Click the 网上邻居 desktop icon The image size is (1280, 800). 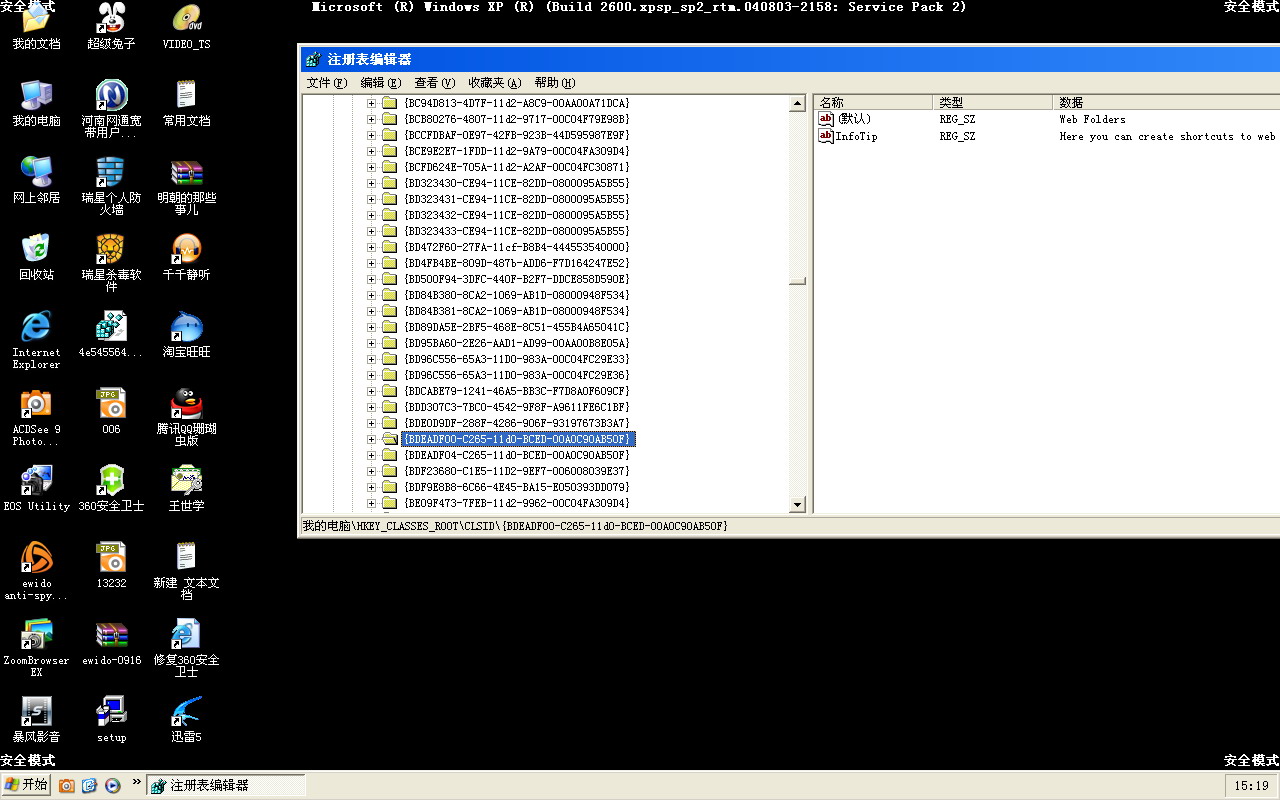point(36,172)
